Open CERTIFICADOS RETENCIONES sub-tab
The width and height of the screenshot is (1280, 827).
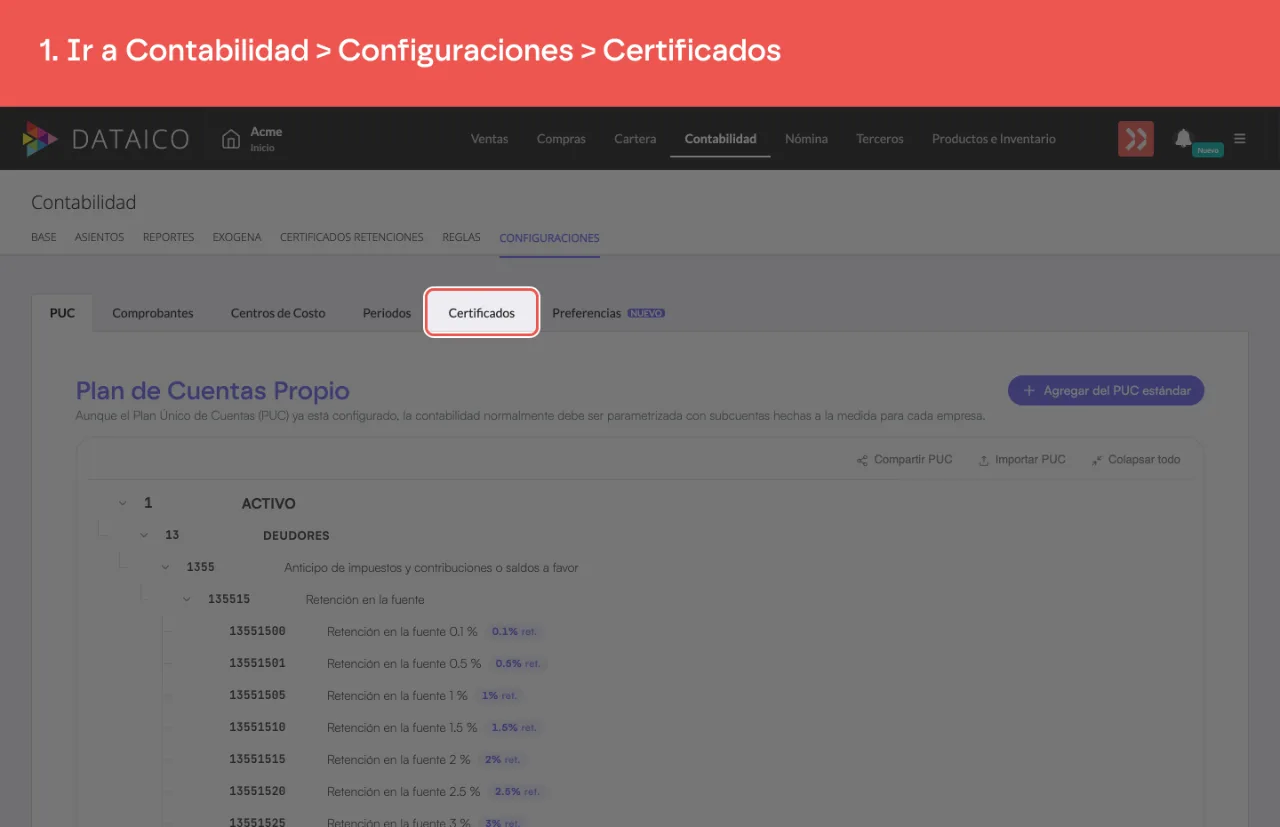click(352, 238)
